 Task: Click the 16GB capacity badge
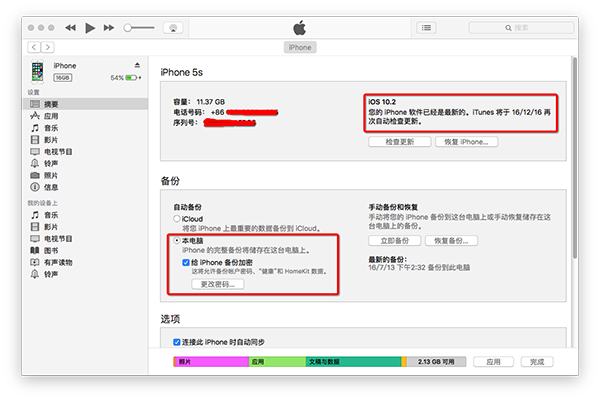62,78
